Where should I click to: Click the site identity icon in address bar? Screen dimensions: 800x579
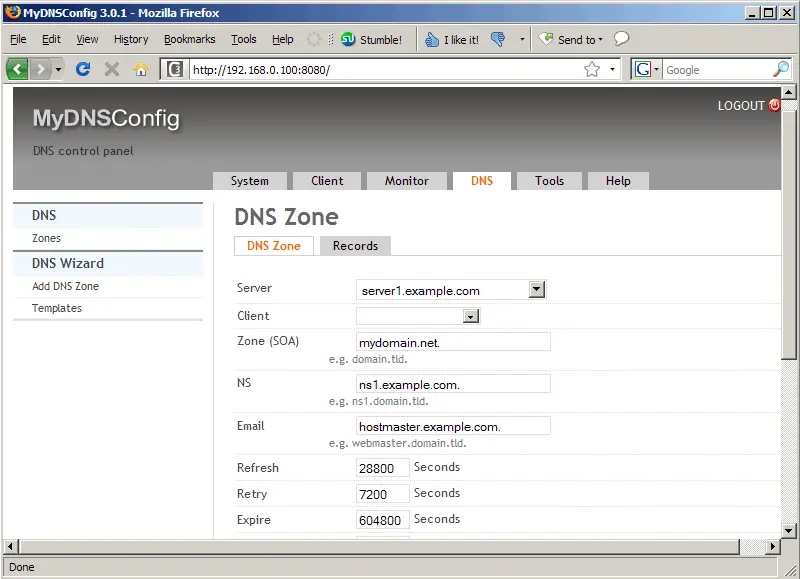tap(175, 69)
